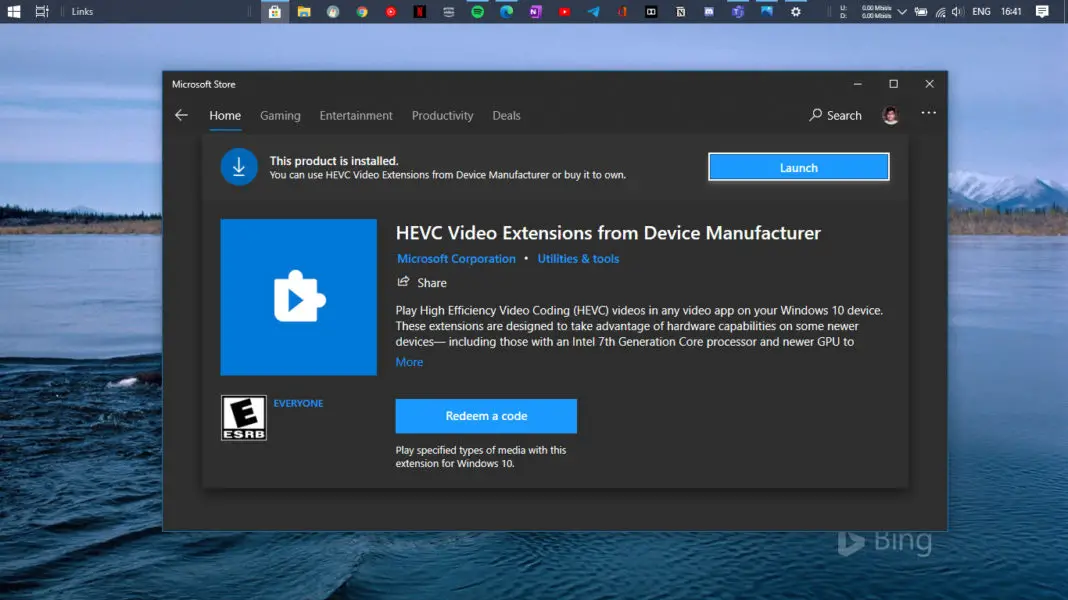Expand hidden icons in the system tray

click(x=903, y=11)
